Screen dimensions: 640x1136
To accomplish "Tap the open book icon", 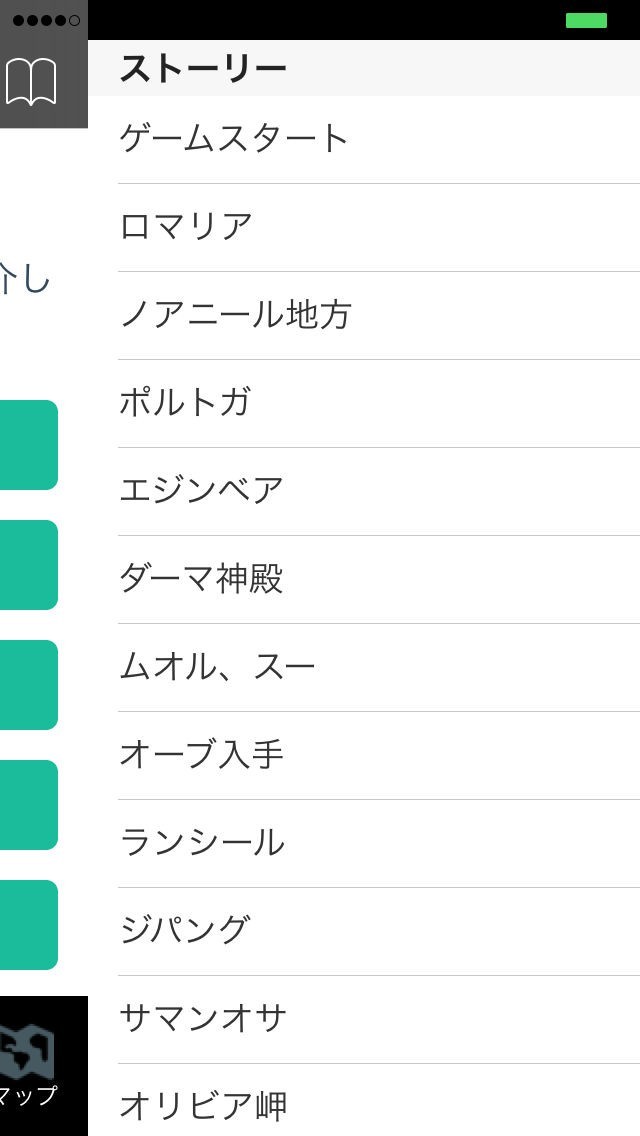I will 31,82.
